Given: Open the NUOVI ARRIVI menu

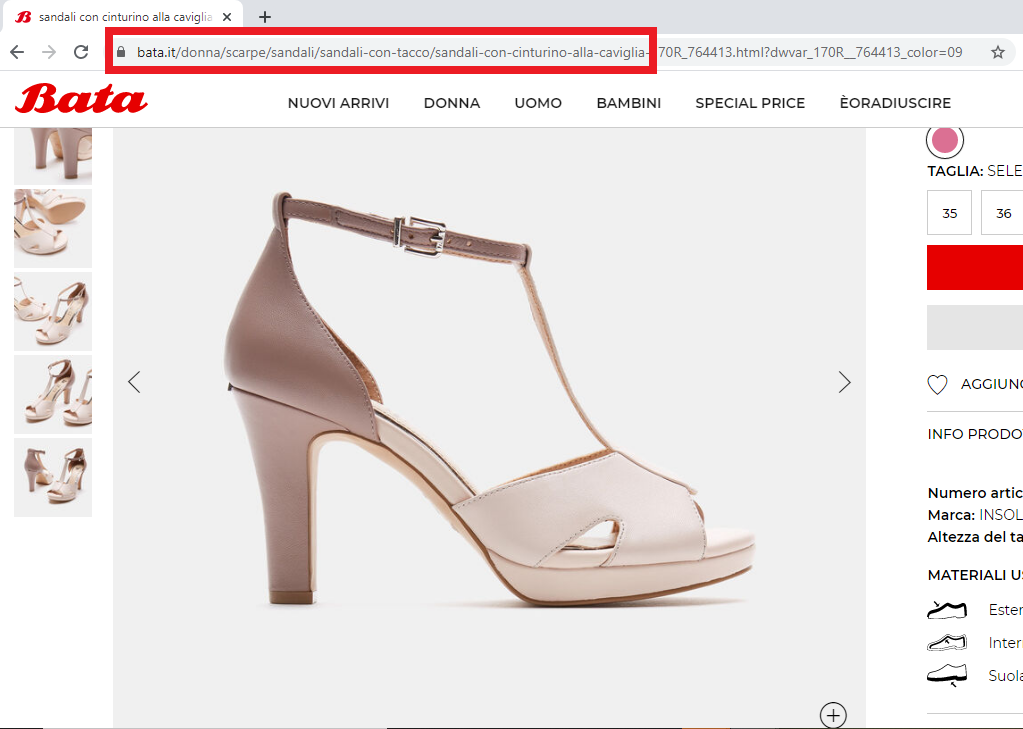Looking at the screenshot, I should coord(338,103).
